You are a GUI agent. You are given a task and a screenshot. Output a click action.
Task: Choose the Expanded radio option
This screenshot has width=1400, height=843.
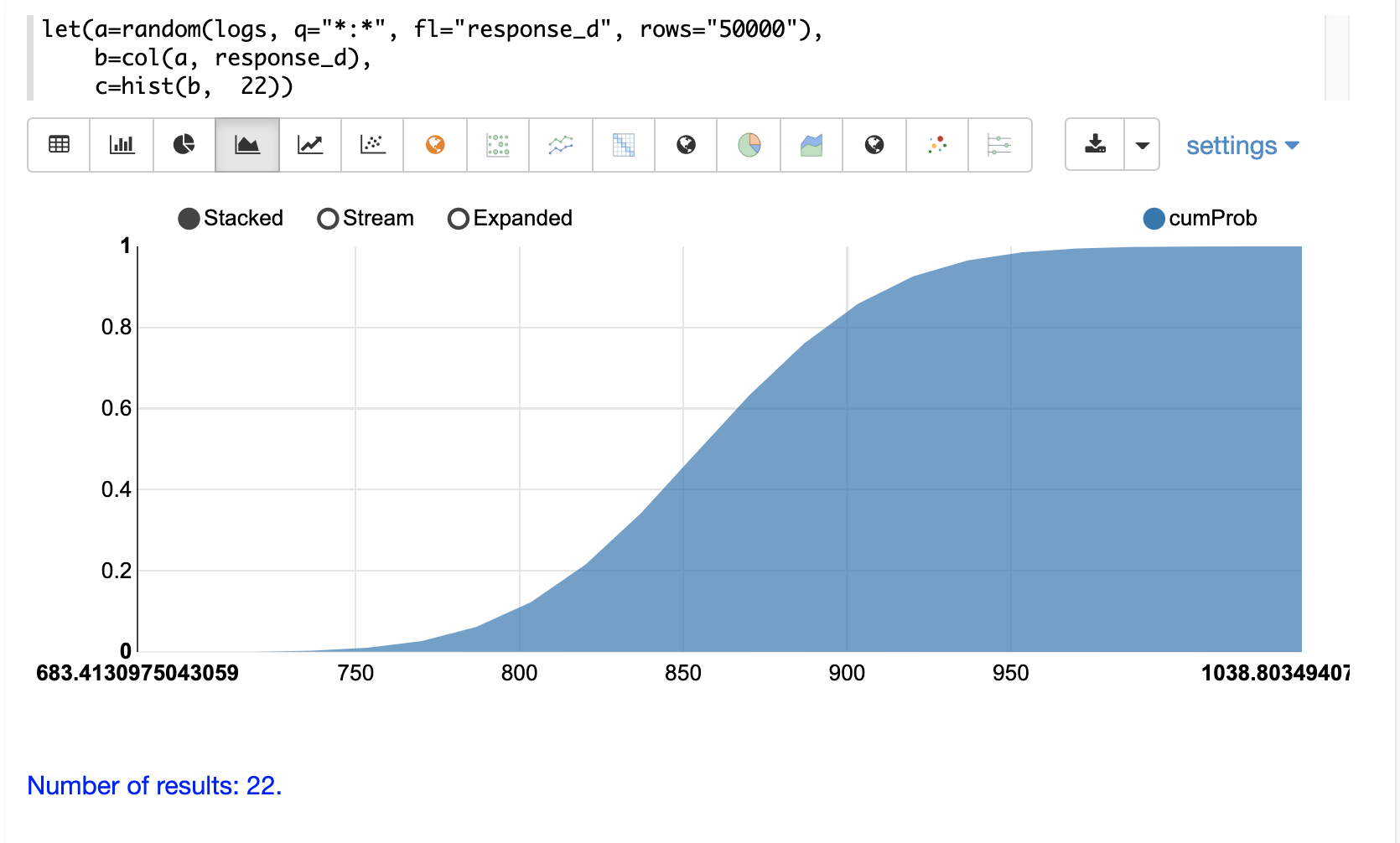point(458,219)
